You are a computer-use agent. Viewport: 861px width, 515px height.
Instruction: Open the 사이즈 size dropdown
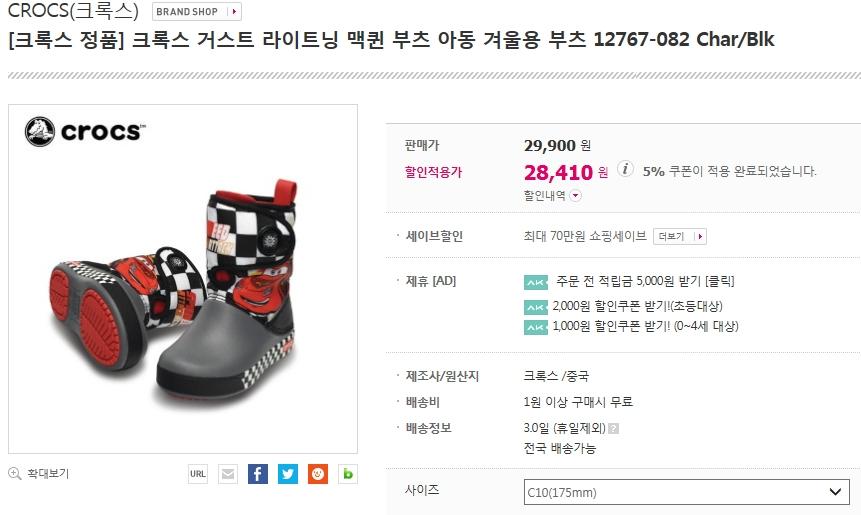(x=686, y=492)
